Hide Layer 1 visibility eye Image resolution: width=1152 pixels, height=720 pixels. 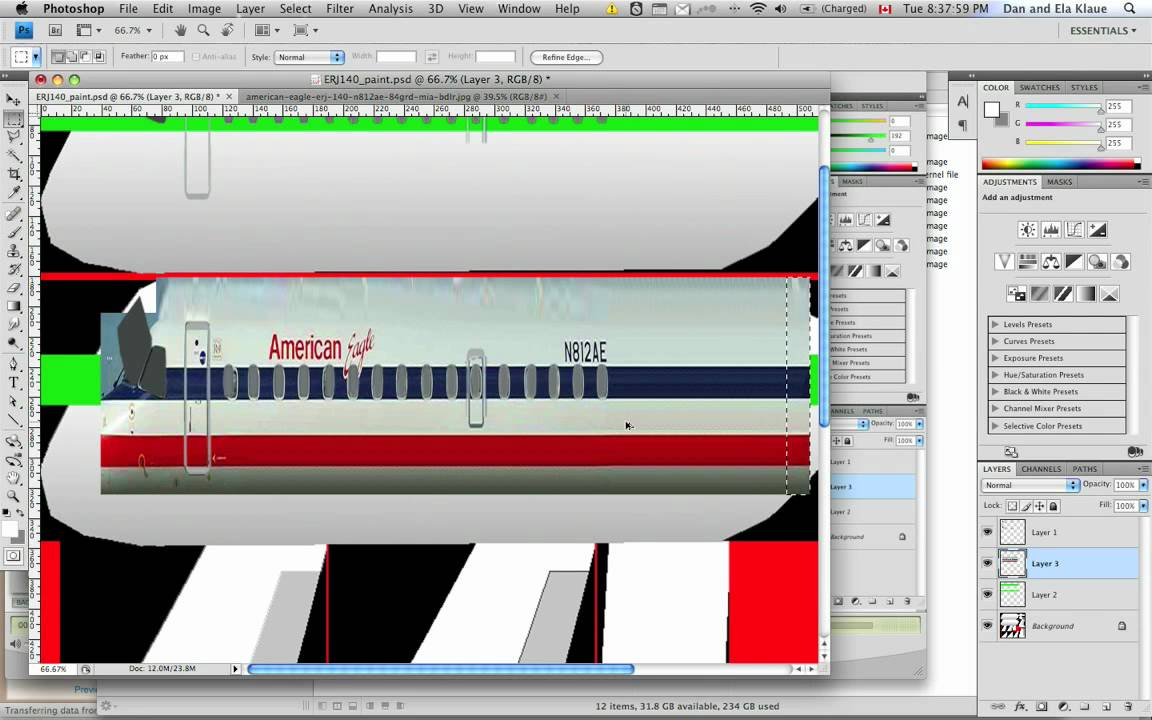pos(987,532)
